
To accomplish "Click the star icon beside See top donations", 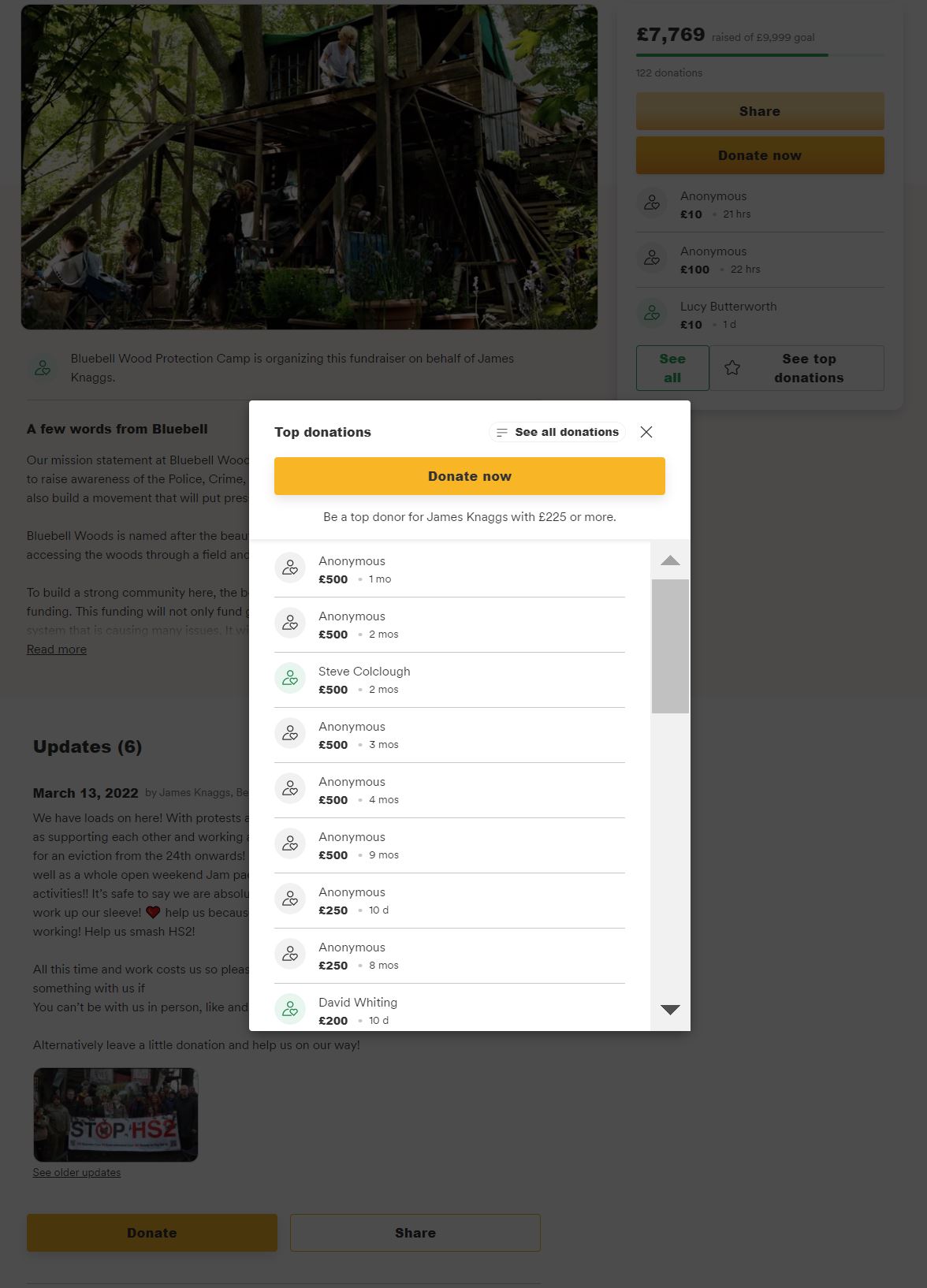I will (732, 368).
